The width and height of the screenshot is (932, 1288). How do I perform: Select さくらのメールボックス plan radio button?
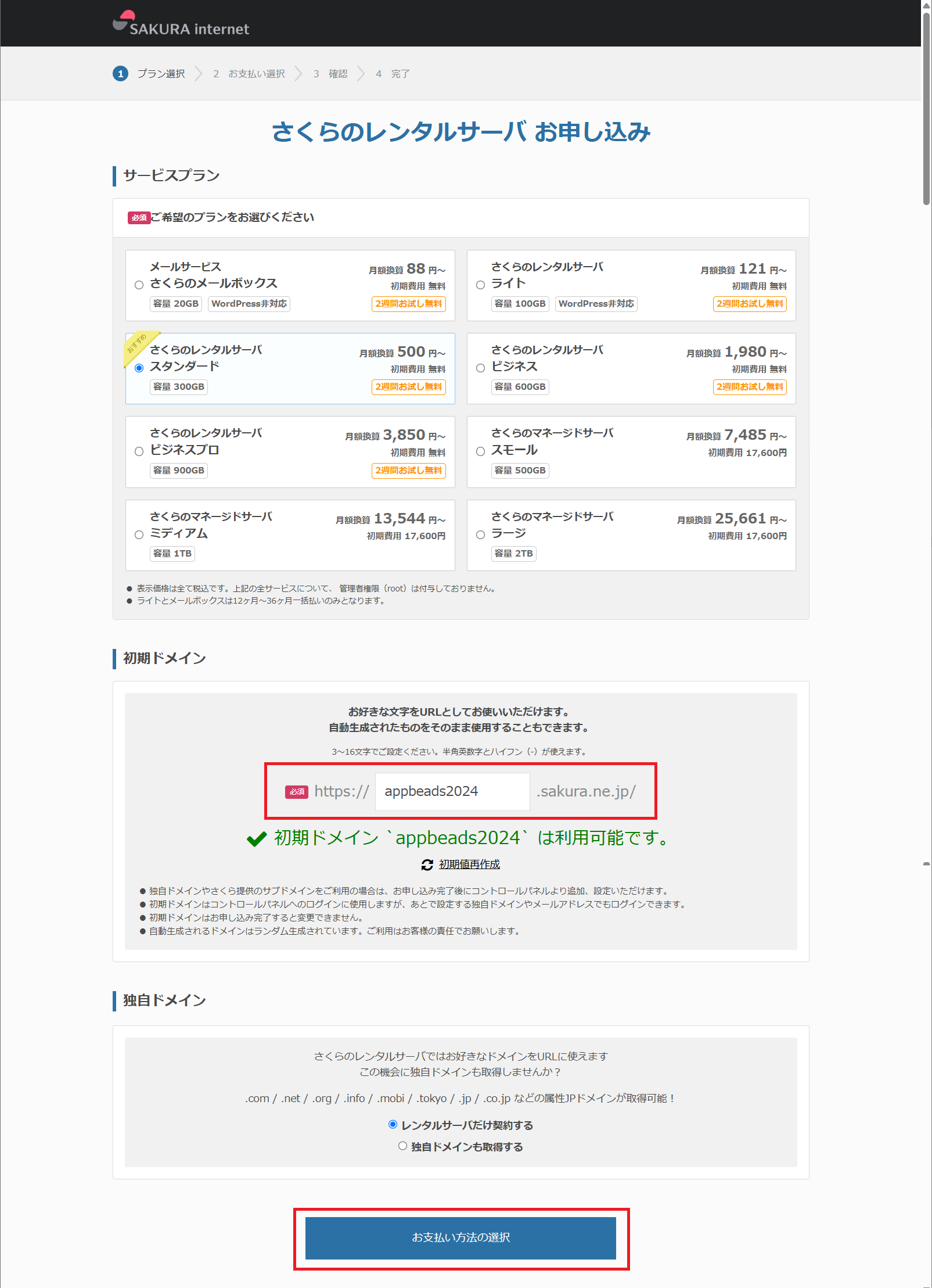(x=139, y=285)
